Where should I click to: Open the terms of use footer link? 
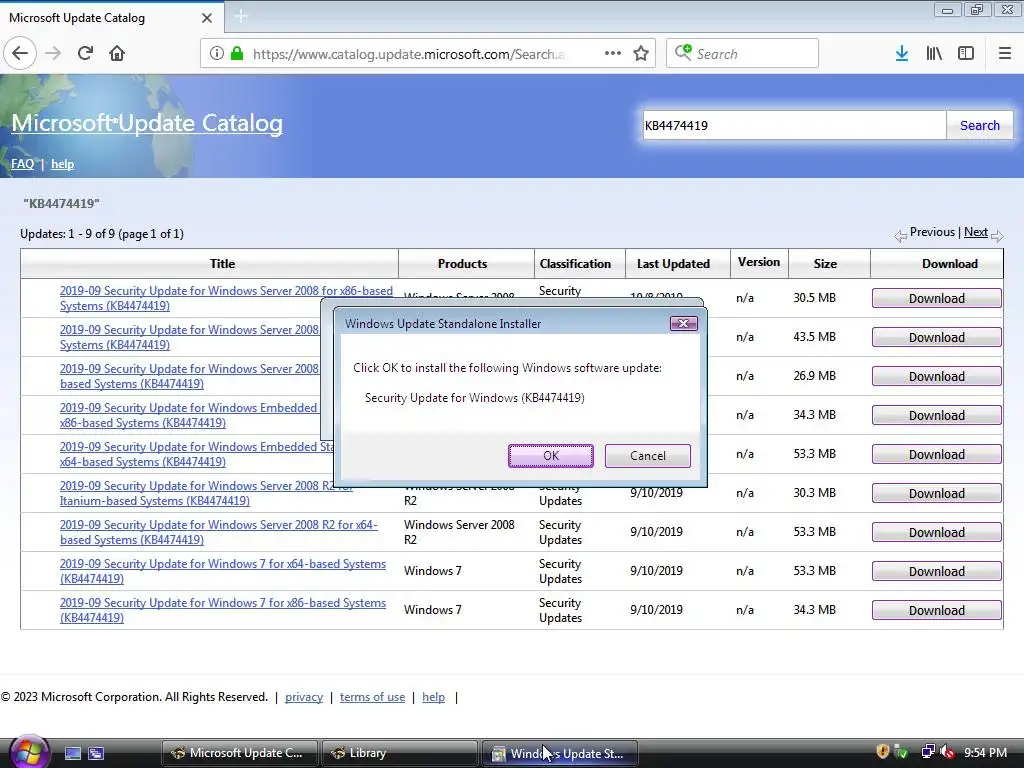pyautogui.click(x=372, y=697)
